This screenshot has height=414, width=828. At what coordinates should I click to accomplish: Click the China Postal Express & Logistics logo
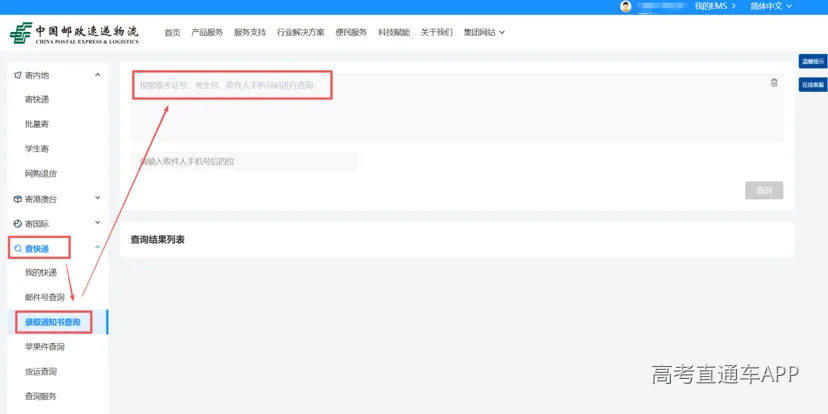tap(74, 33)
